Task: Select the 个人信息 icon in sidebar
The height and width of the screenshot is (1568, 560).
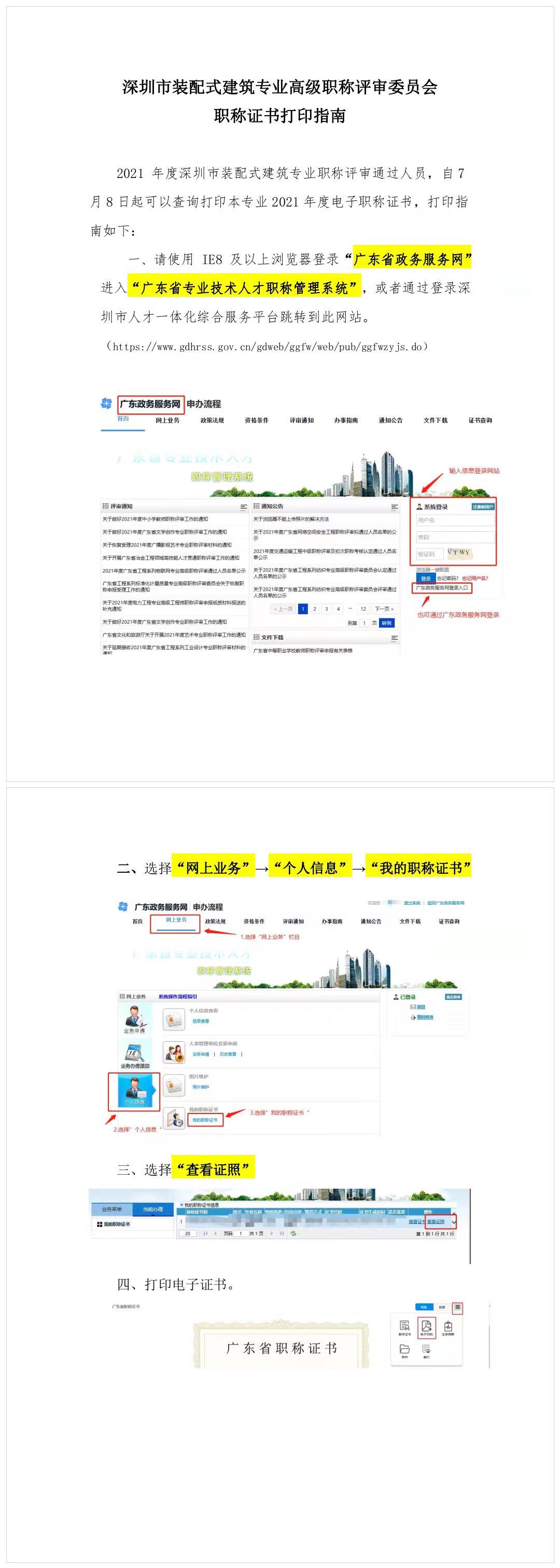Action: click(134, 1091)
